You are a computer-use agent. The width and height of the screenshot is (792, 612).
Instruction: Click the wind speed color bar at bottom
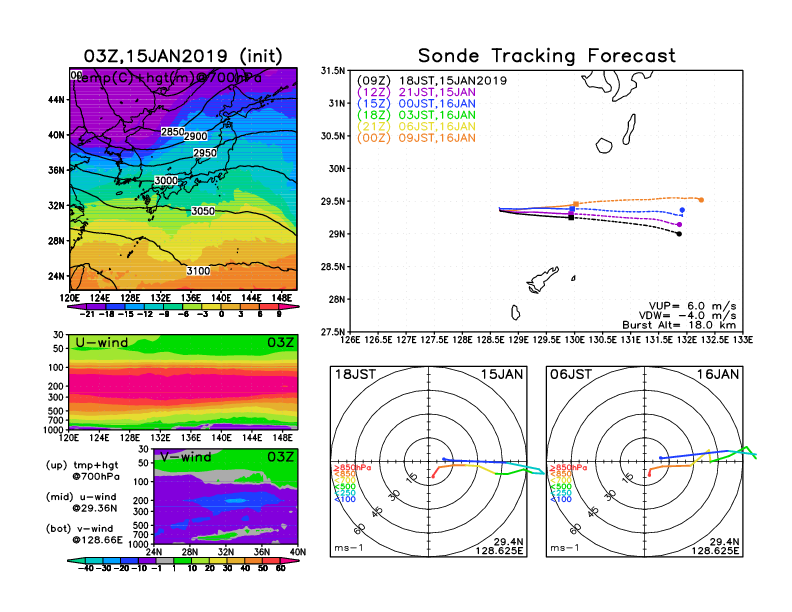[180, 567]
